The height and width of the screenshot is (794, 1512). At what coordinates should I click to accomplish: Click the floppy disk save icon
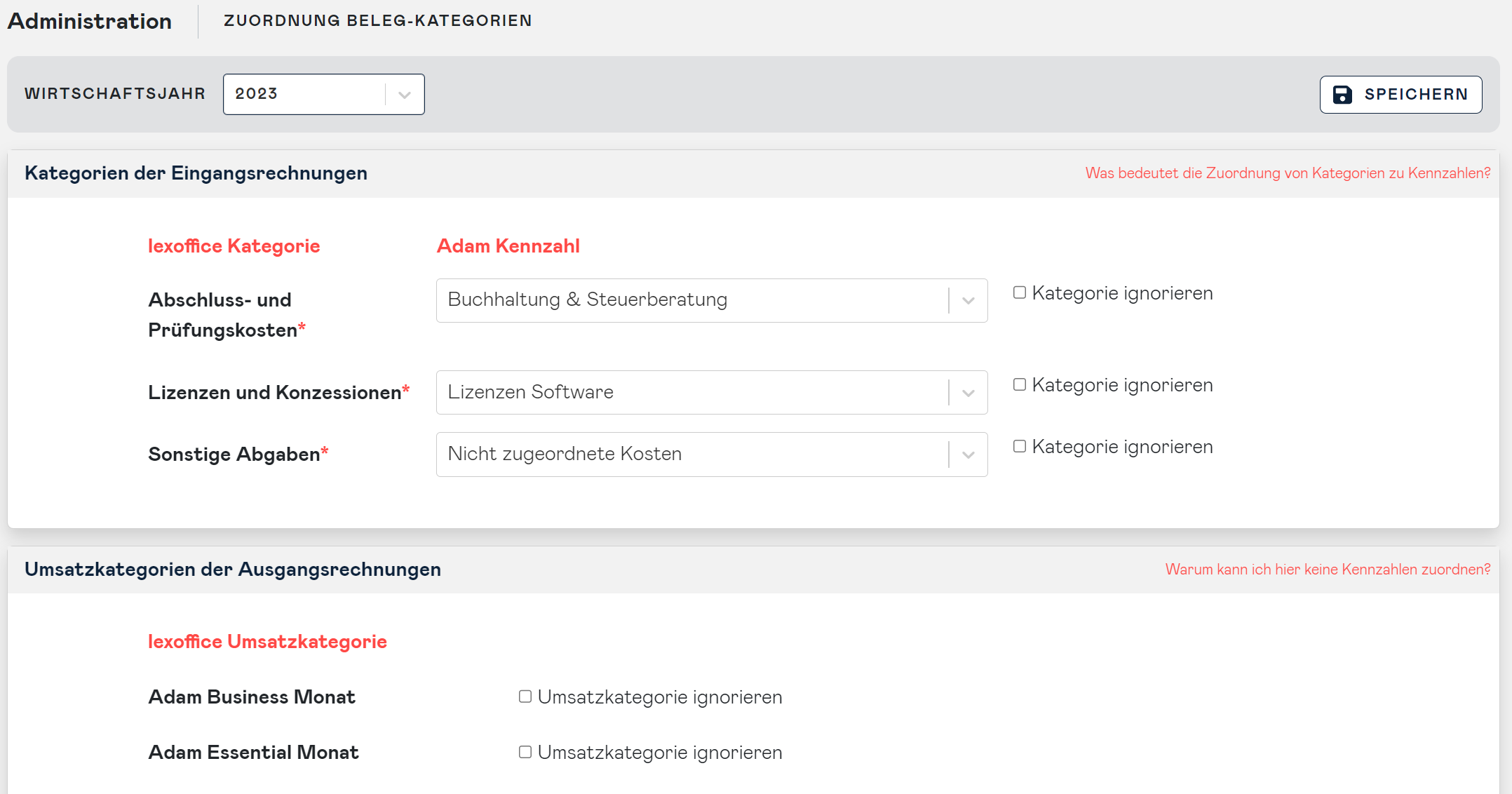pyautogui.click(x=1342, y=95)
